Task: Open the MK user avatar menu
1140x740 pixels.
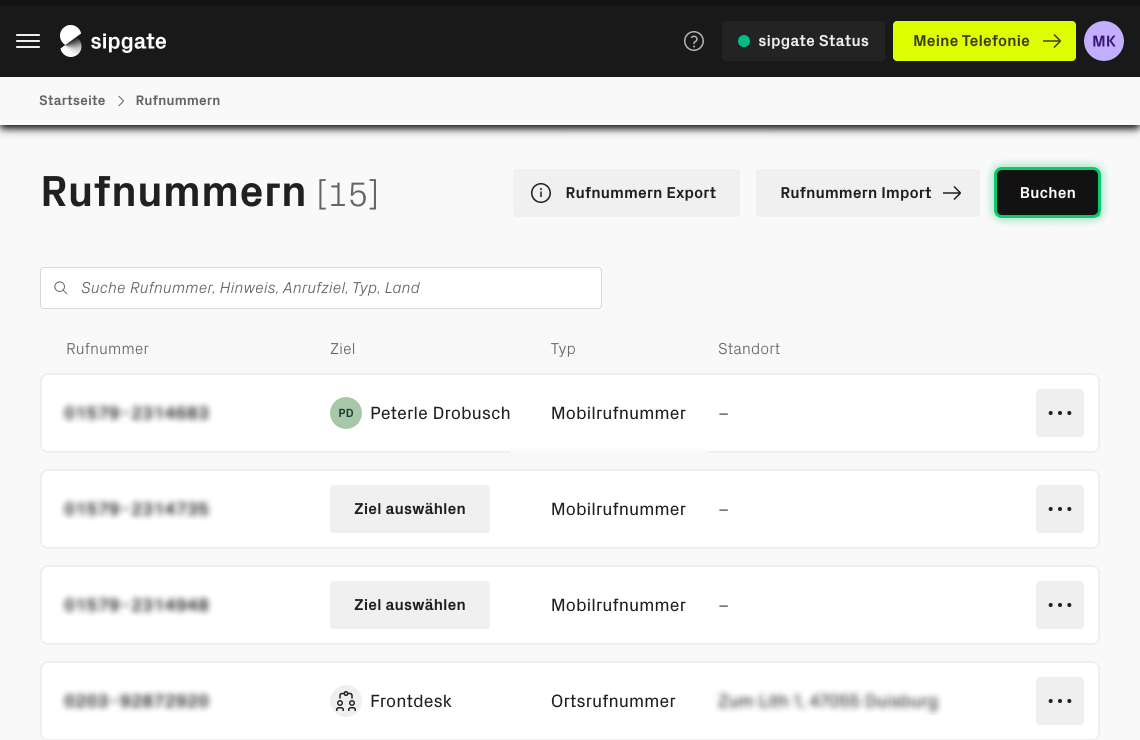Action: click(1104, 41)
